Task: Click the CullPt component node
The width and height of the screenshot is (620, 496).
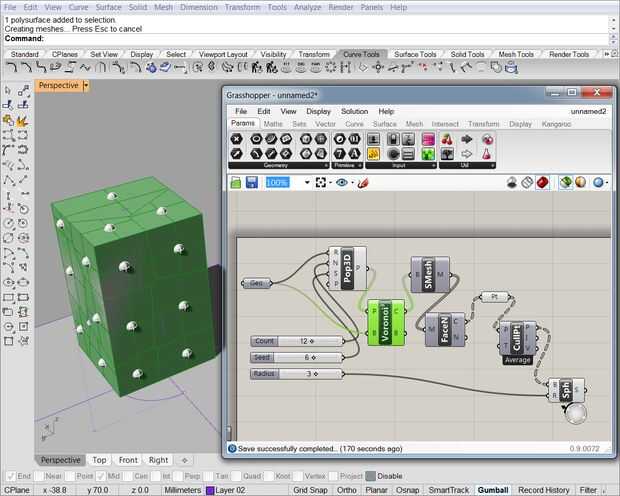Action: [516, 337]
